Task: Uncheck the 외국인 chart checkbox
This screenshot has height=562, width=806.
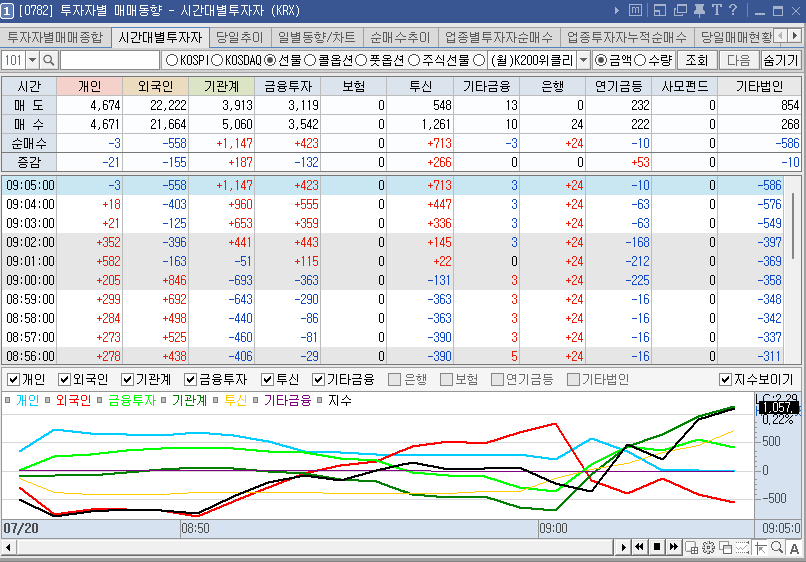Action: coord(64,379)
